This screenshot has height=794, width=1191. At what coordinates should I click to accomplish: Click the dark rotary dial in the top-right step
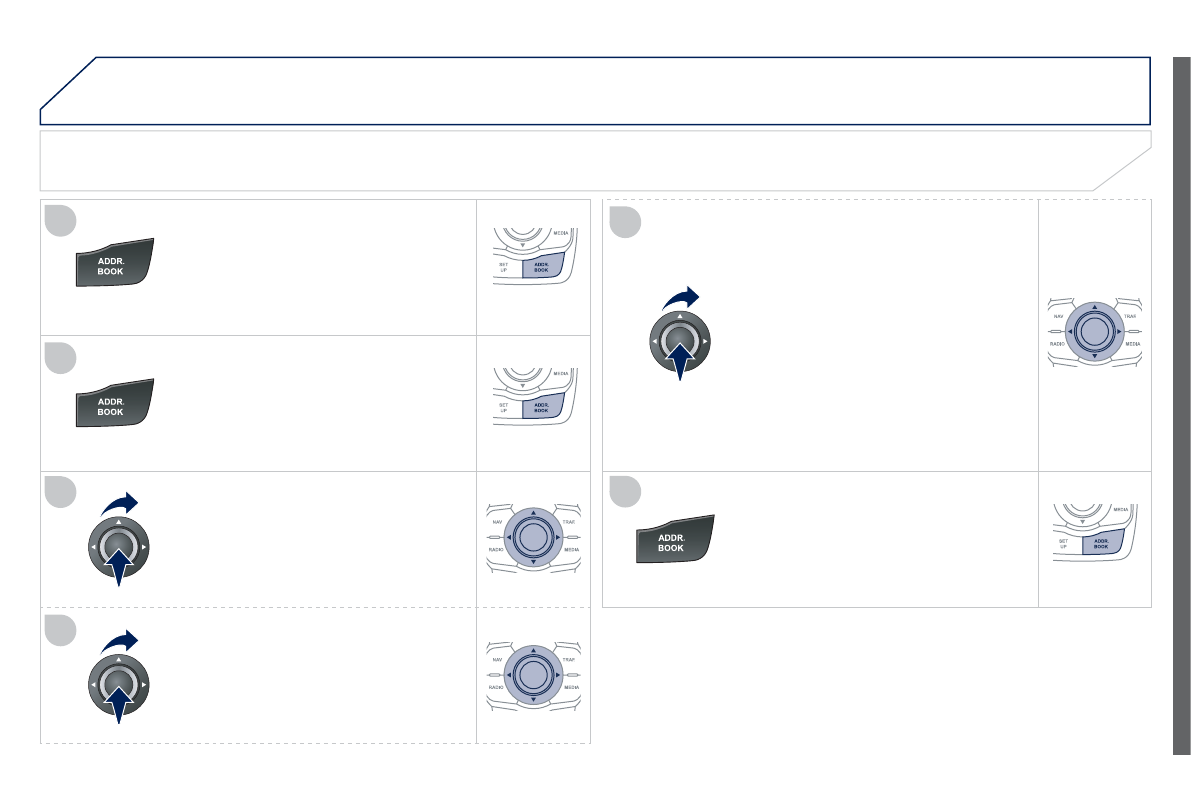[x=678, y=341]
